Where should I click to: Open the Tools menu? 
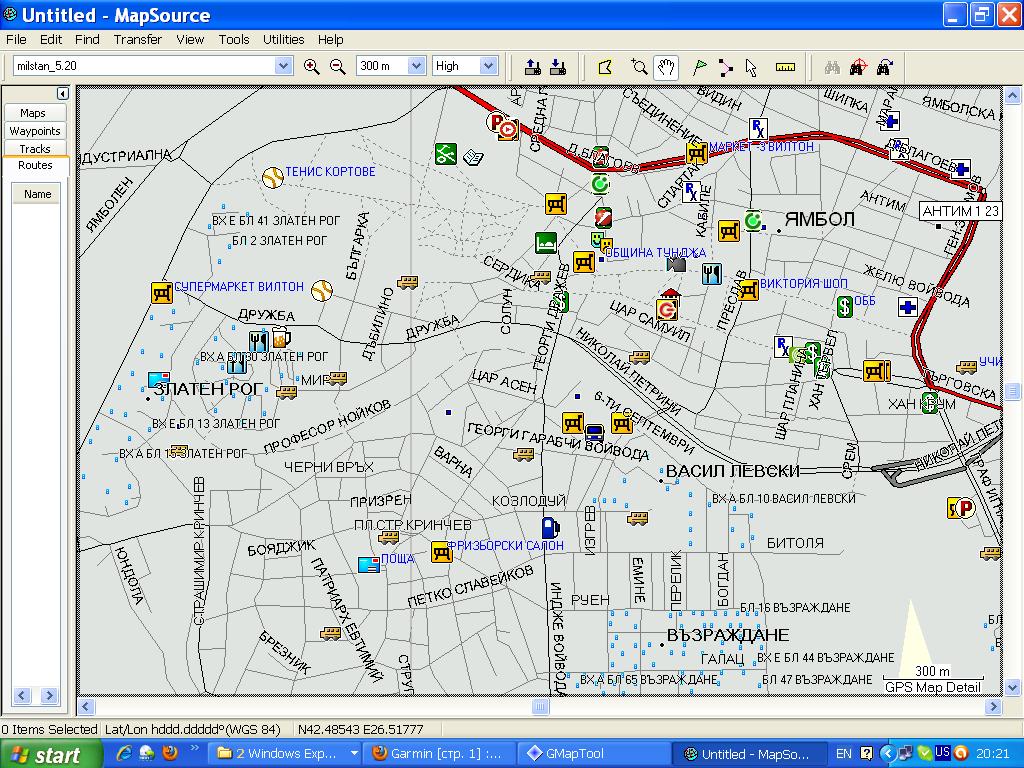tap(234, 39)
